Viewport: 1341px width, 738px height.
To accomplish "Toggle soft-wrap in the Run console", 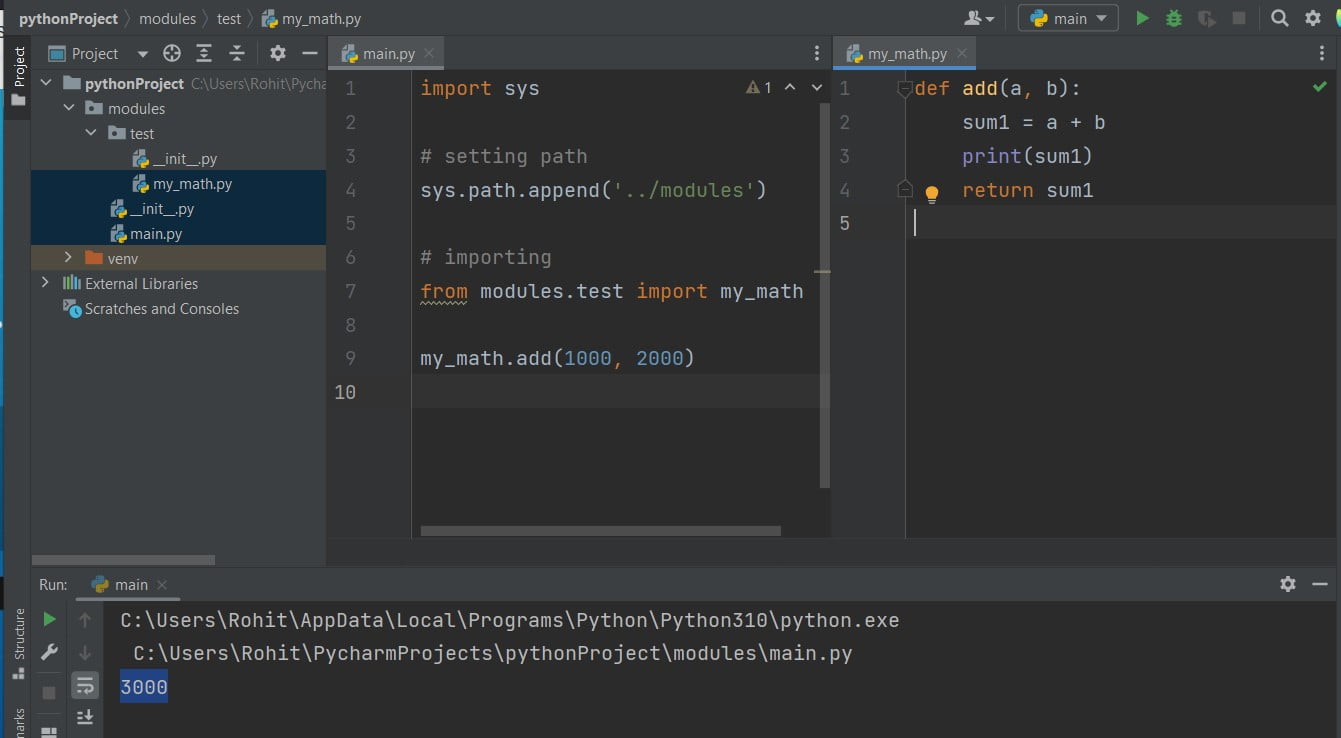I will 85,686.
